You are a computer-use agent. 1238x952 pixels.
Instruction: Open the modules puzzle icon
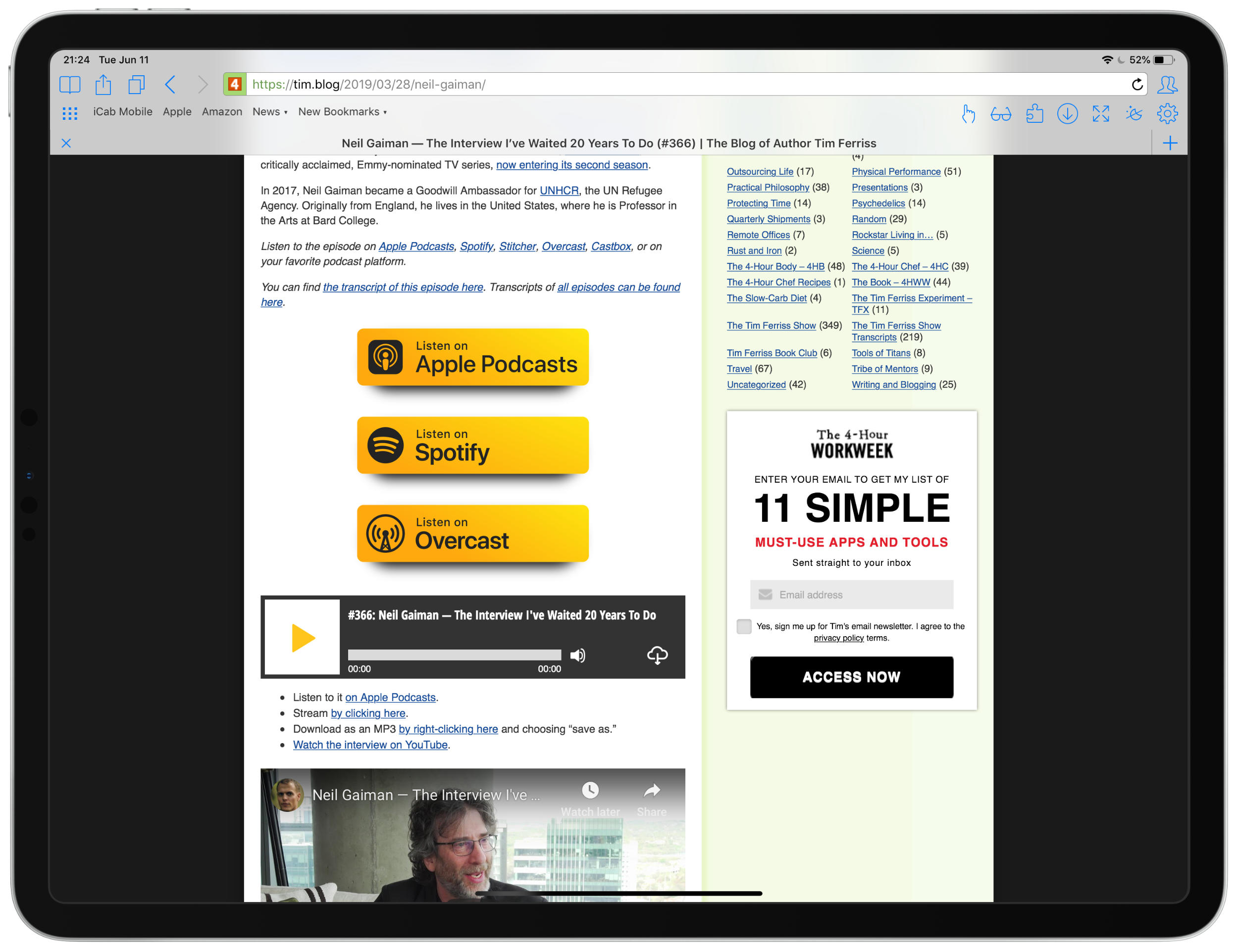pyautogui.click(x=1034, y=114)
